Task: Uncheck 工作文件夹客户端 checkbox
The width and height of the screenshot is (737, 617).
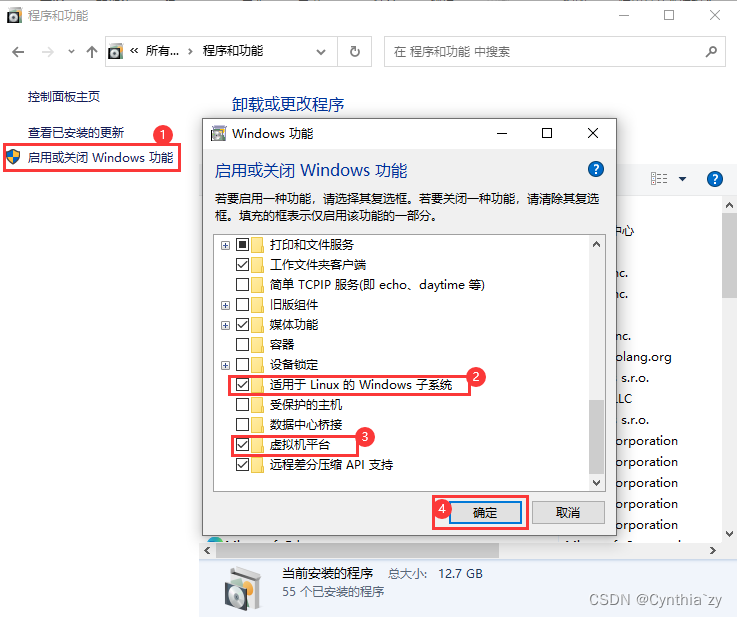Action: click(x=243, y=265)
